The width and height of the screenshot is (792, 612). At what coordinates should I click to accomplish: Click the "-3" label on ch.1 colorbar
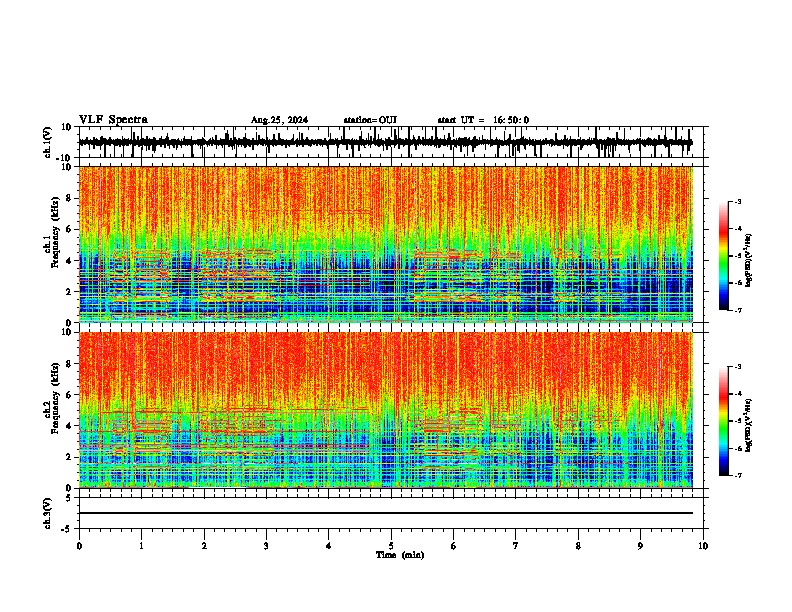(x=738, y=202)
